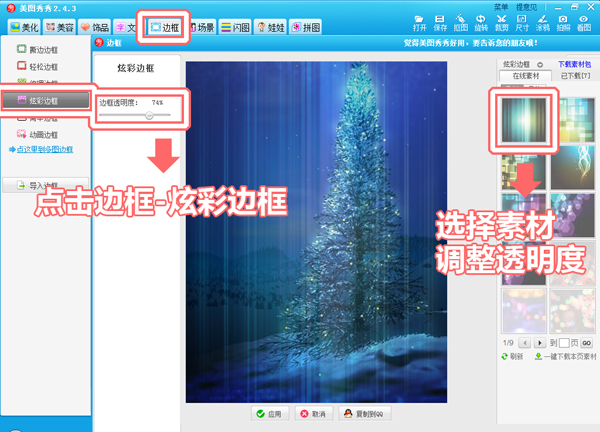
Task: Select the 涂鸦 doodle icon
Action: (x=543, y=23)
